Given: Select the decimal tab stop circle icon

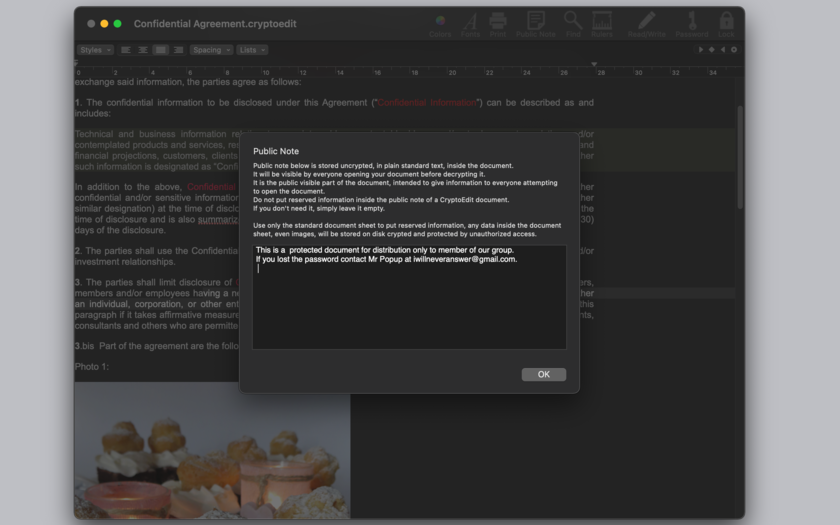Looking at the screenshot, I should (x=734, y=50).
